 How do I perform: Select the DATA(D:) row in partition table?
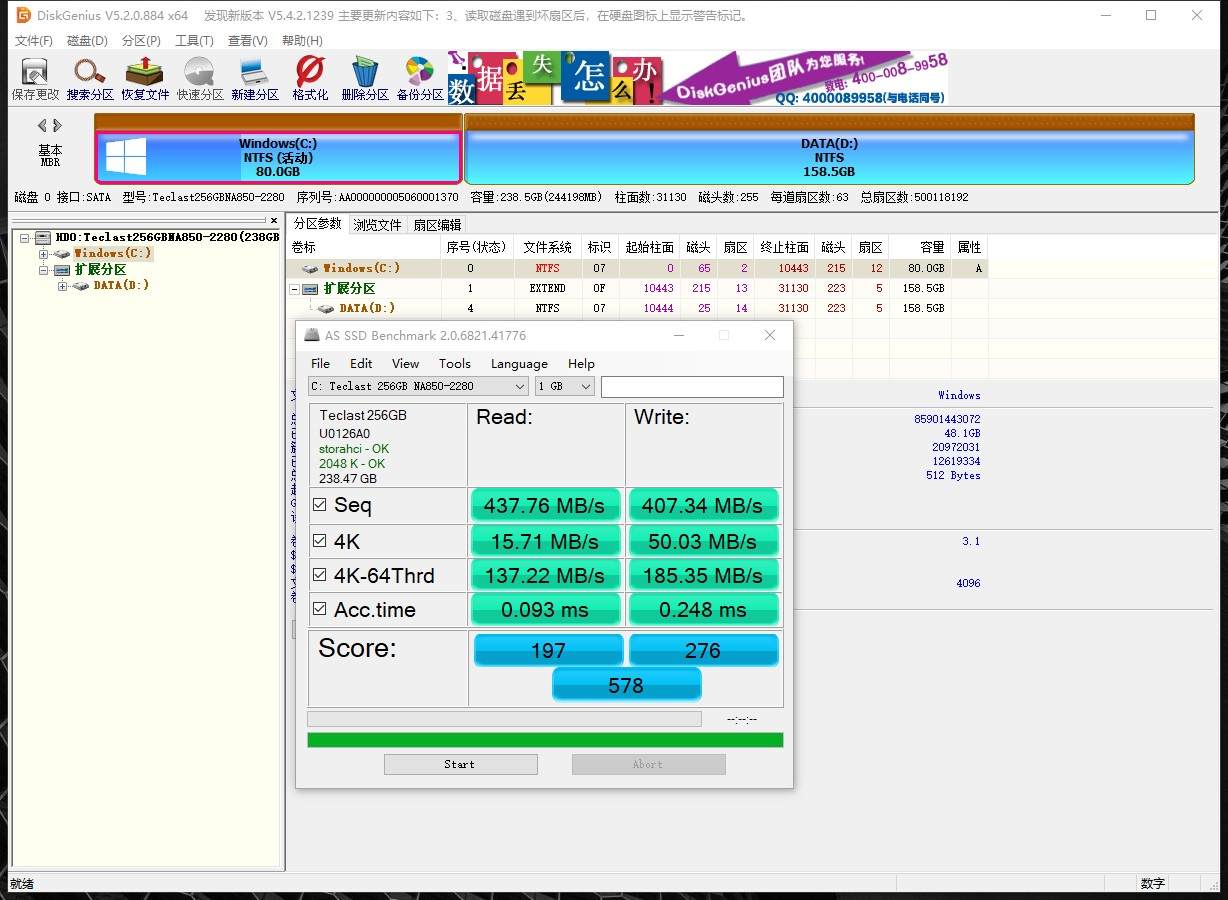[638, 308]
